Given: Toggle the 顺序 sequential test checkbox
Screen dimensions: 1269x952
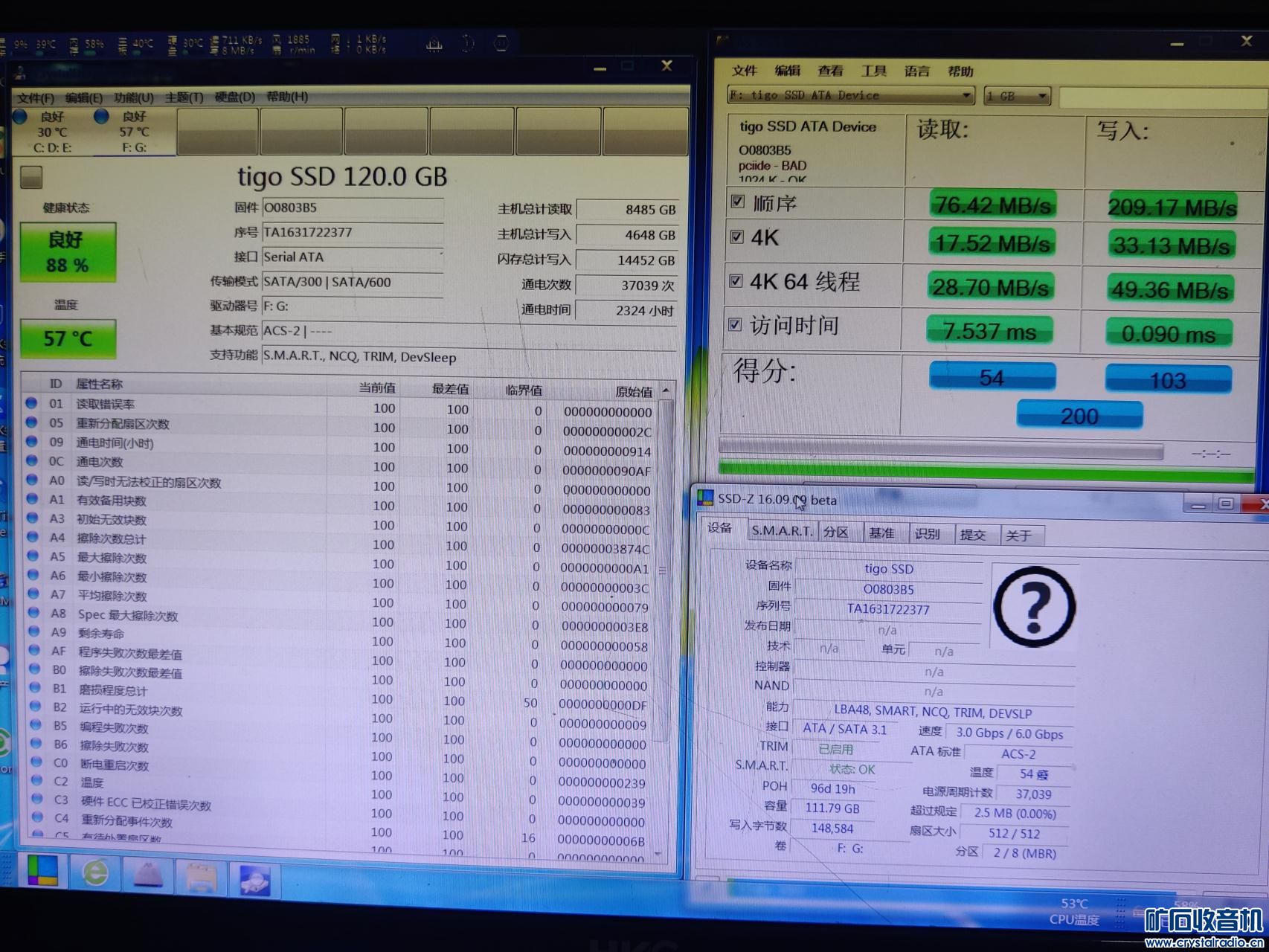Looking at the screenshot, I should coord(738,202).
